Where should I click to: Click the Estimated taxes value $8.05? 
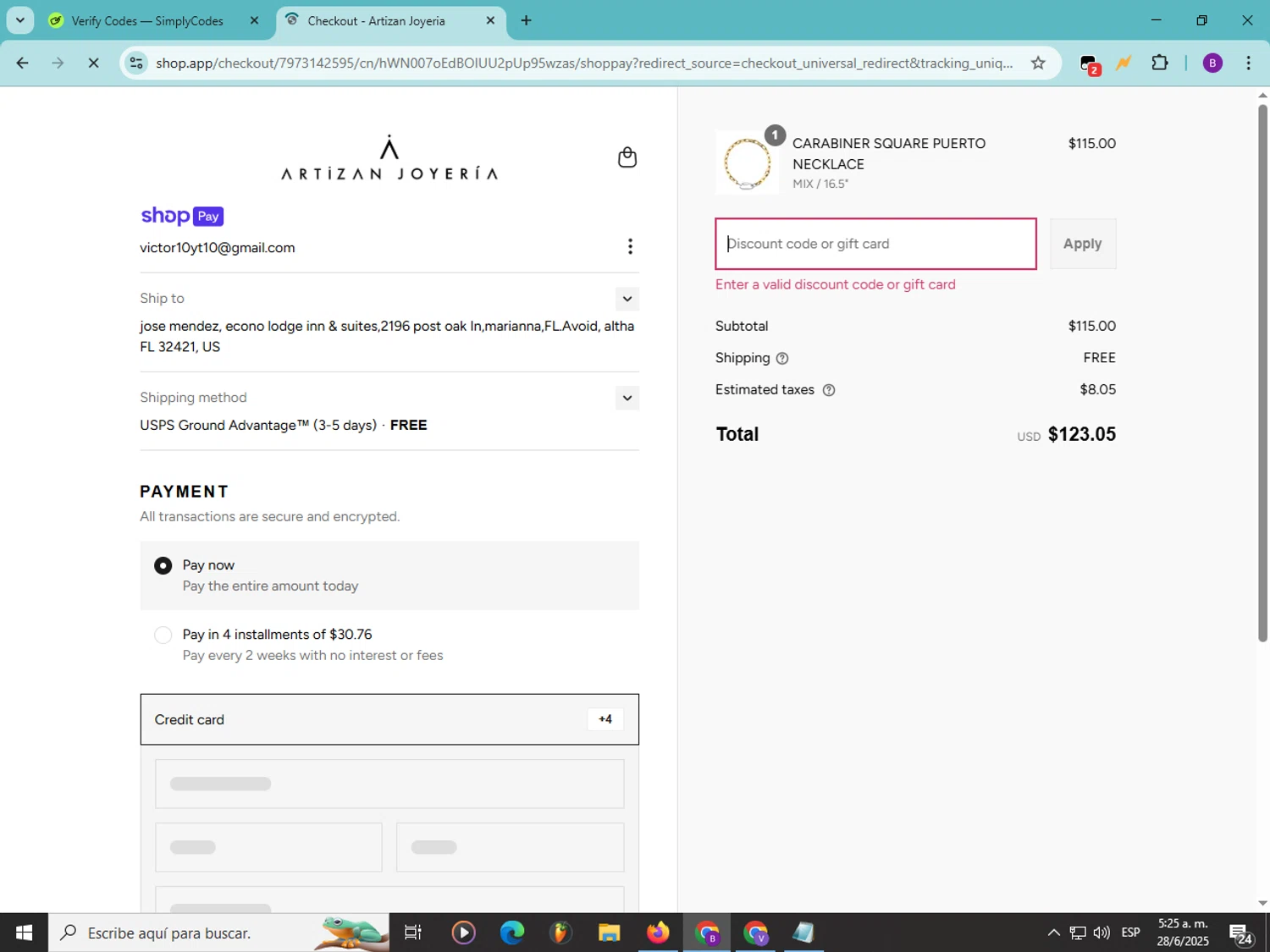[x=1097, y=389]
